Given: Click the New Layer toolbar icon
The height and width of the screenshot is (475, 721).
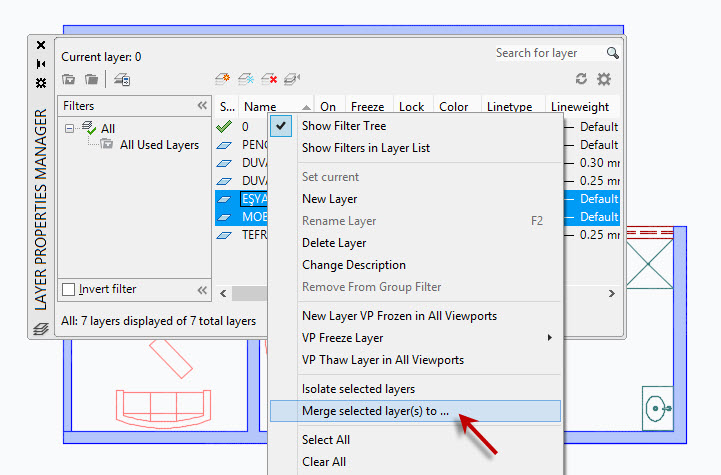Looking at the screenshot, I should pos(223,79).
